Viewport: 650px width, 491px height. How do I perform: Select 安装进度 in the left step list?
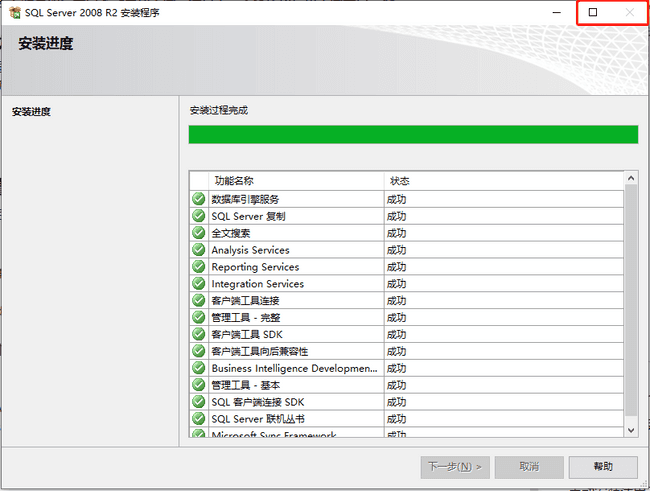tap(31, 112)
